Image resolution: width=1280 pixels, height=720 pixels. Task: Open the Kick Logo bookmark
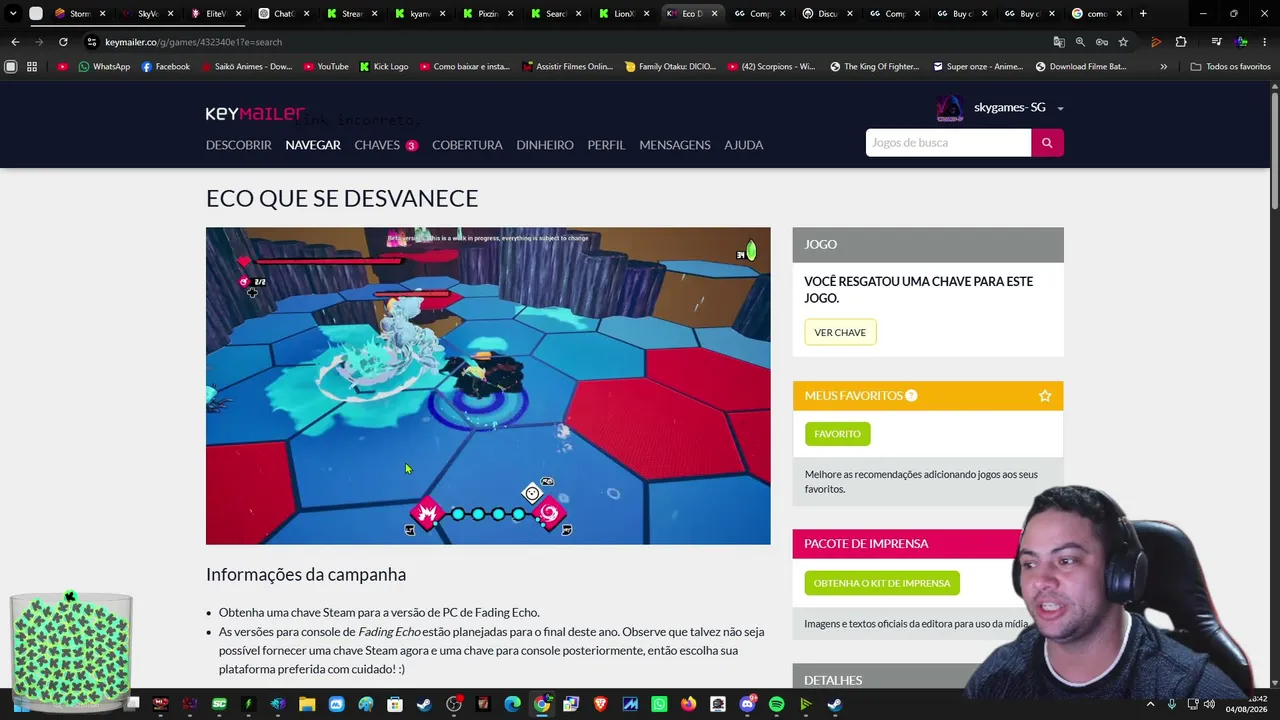383,67
